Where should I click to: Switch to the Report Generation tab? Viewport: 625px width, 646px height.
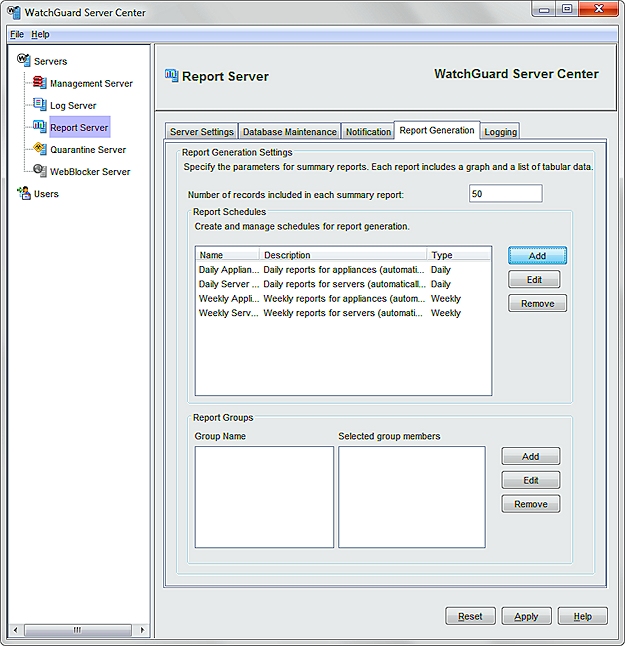tap(437, 130)
